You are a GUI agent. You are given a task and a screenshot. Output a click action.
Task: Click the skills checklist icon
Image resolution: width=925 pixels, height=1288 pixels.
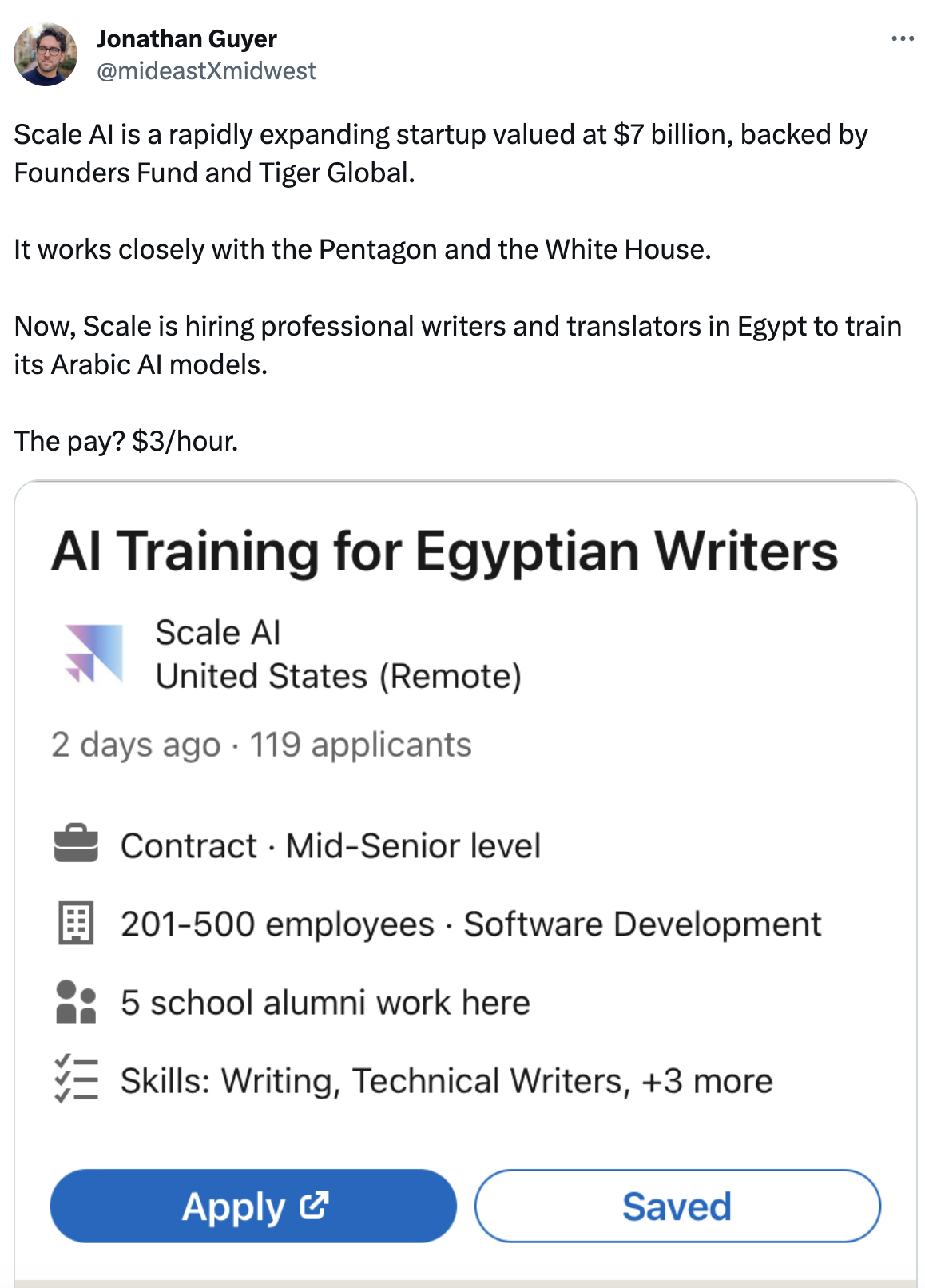[76, 1079]
